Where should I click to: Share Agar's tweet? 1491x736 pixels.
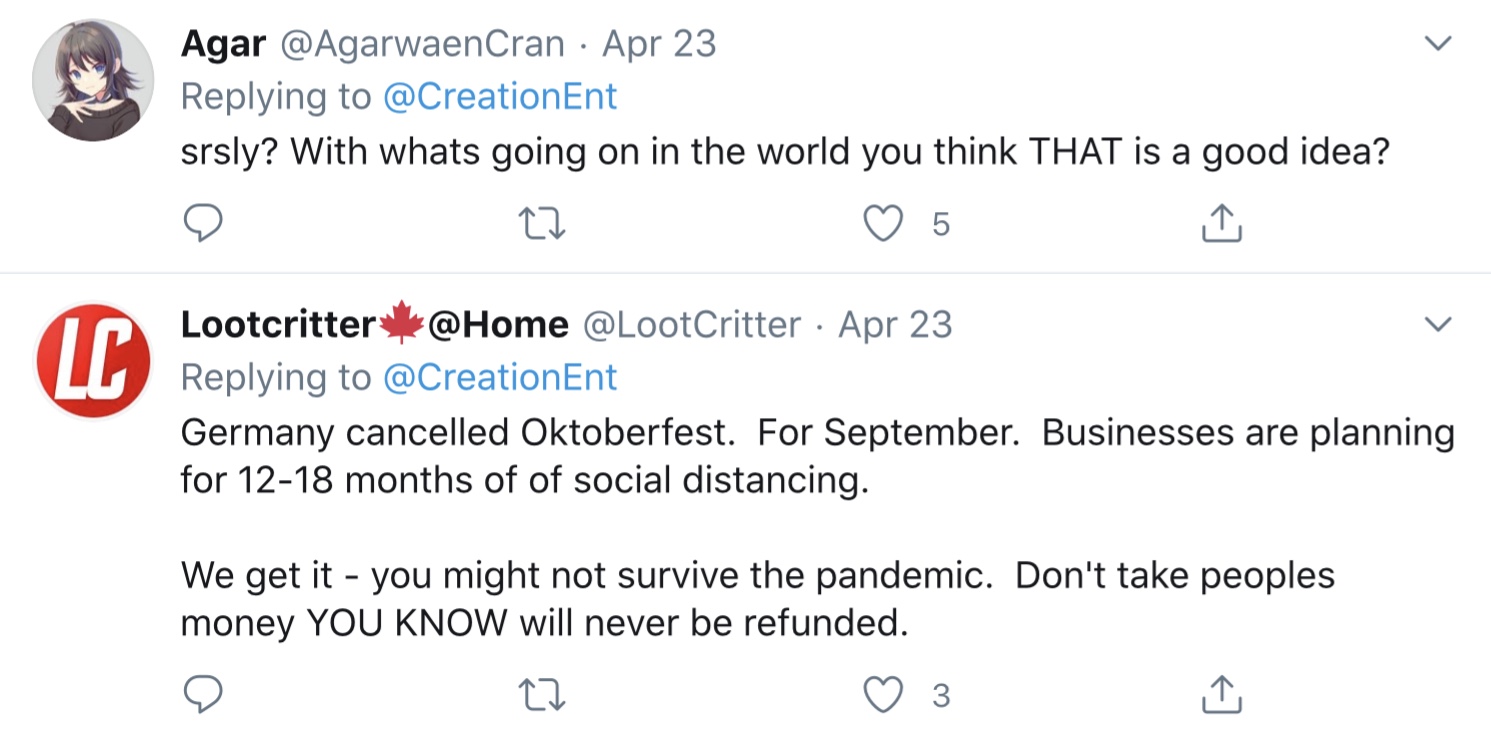point(1220,224)
